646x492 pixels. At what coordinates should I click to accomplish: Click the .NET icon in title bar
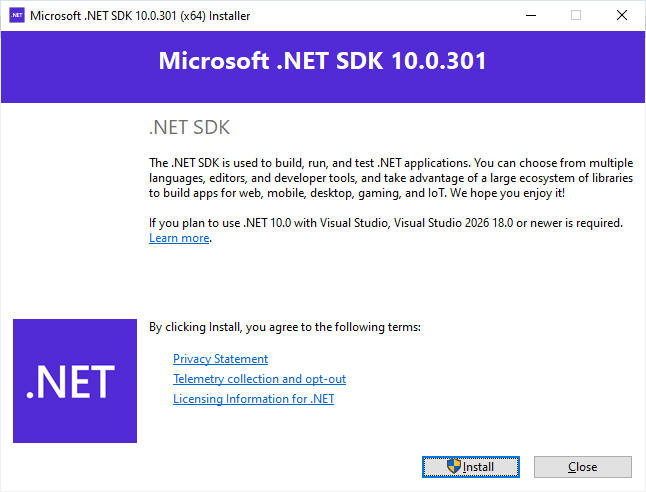coord(17,15)
